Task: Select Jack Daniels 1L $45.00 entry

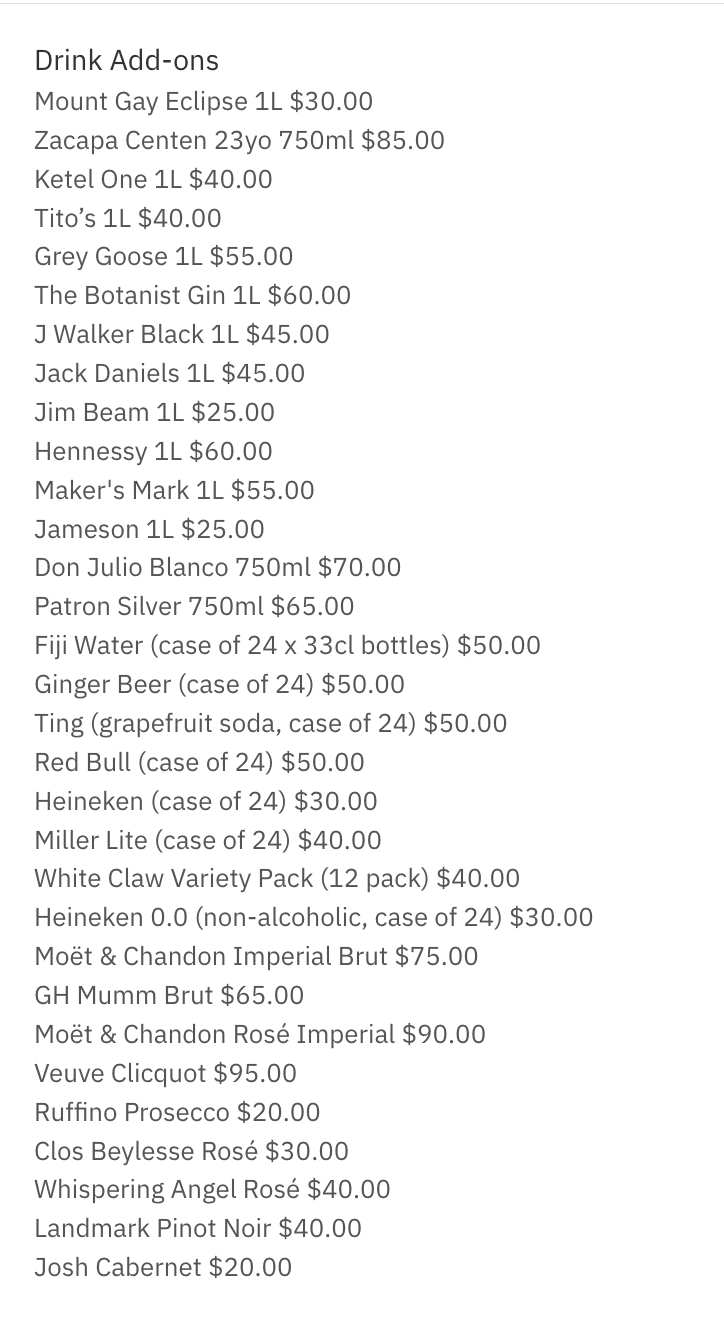Action: (x=169, y=374)
